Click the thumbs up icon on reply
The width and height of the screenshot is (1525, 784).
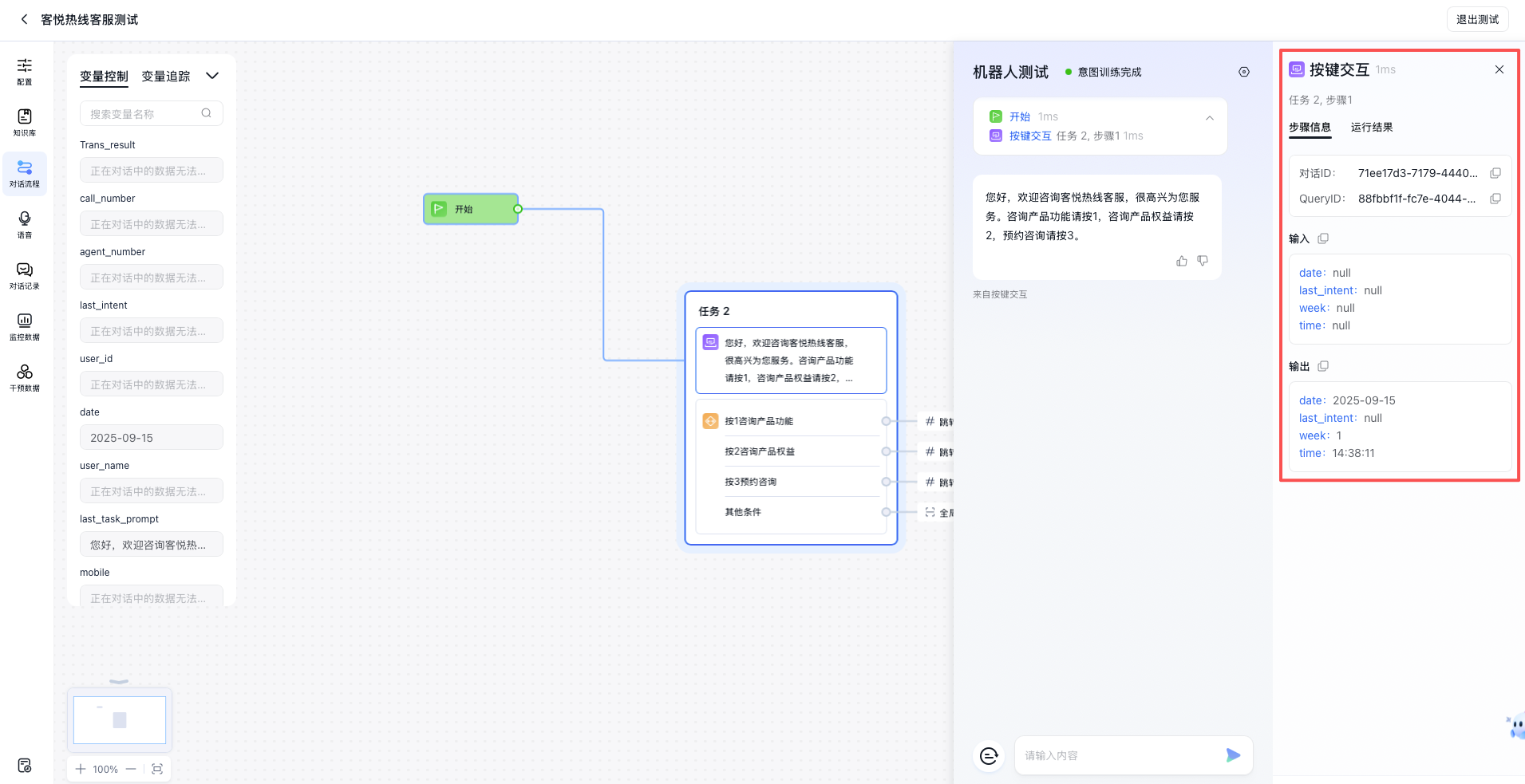[x=1182, y=261]
